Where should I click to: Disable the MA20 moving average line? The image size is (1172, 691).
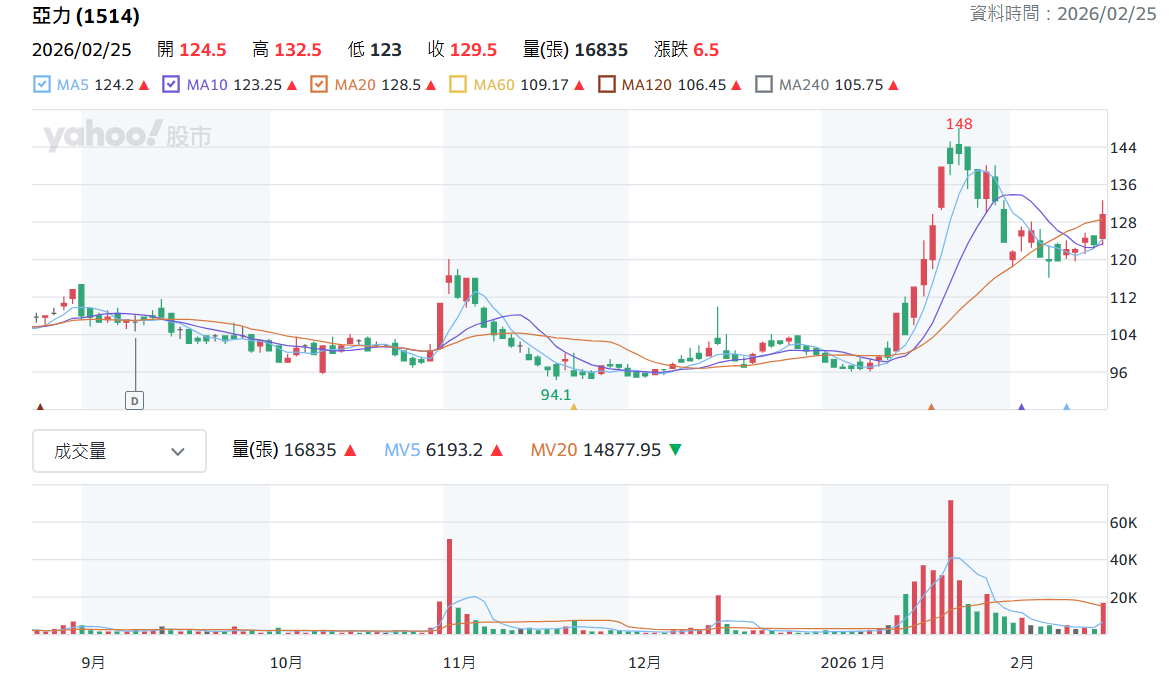tap(319, 85)
